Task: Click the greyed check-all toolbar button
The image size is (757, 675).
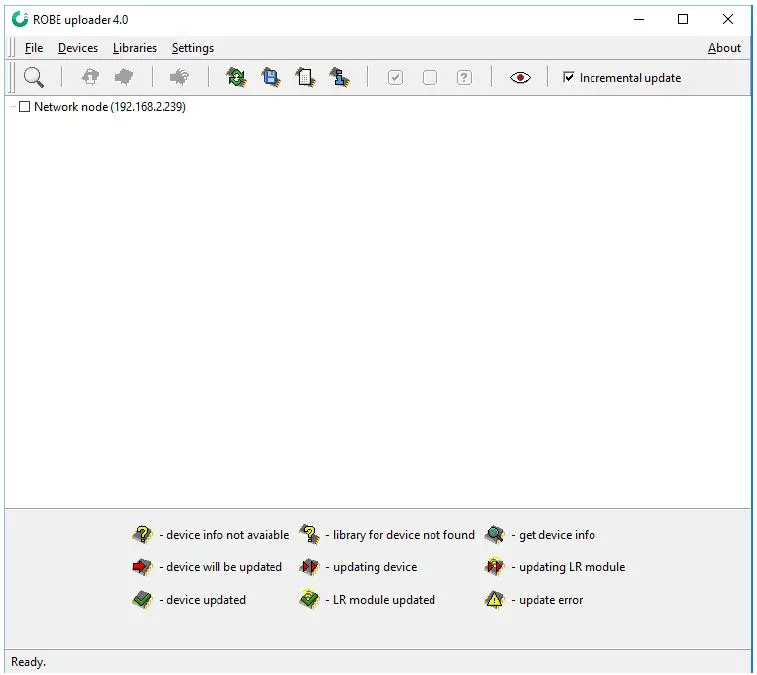Action: [395, 77]
